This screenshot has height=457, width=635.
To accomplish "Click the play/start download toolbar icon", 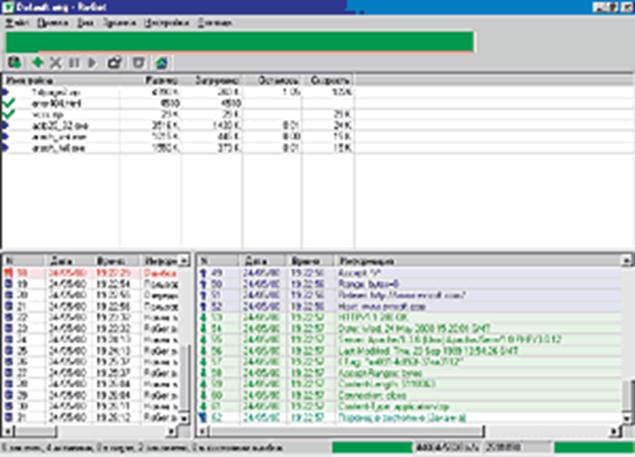I will click(92, 62).
